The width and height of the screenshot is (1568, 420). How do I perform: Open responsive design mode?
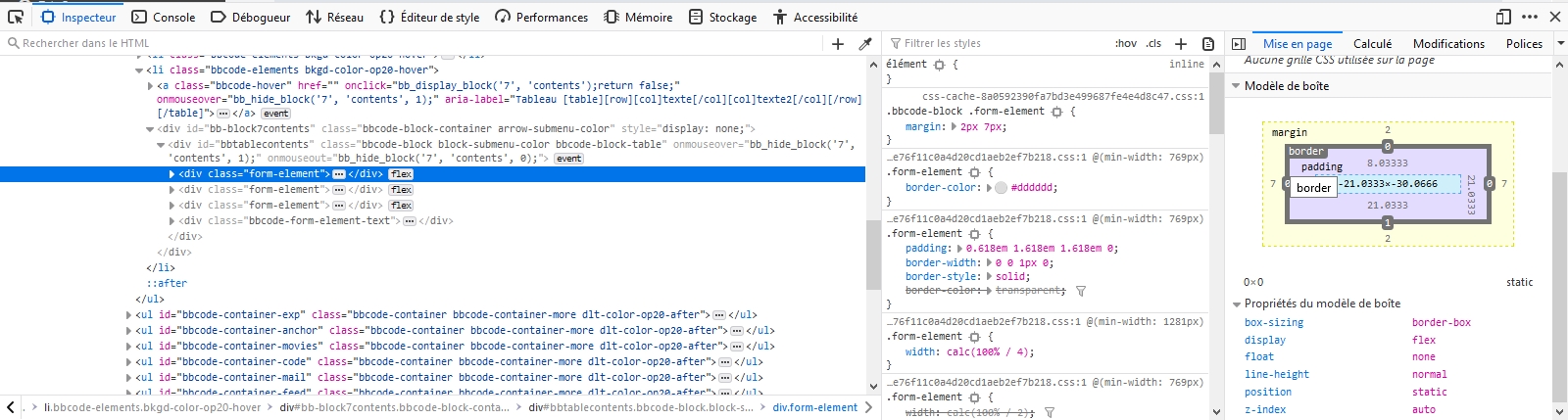(x=1503, y=17)
